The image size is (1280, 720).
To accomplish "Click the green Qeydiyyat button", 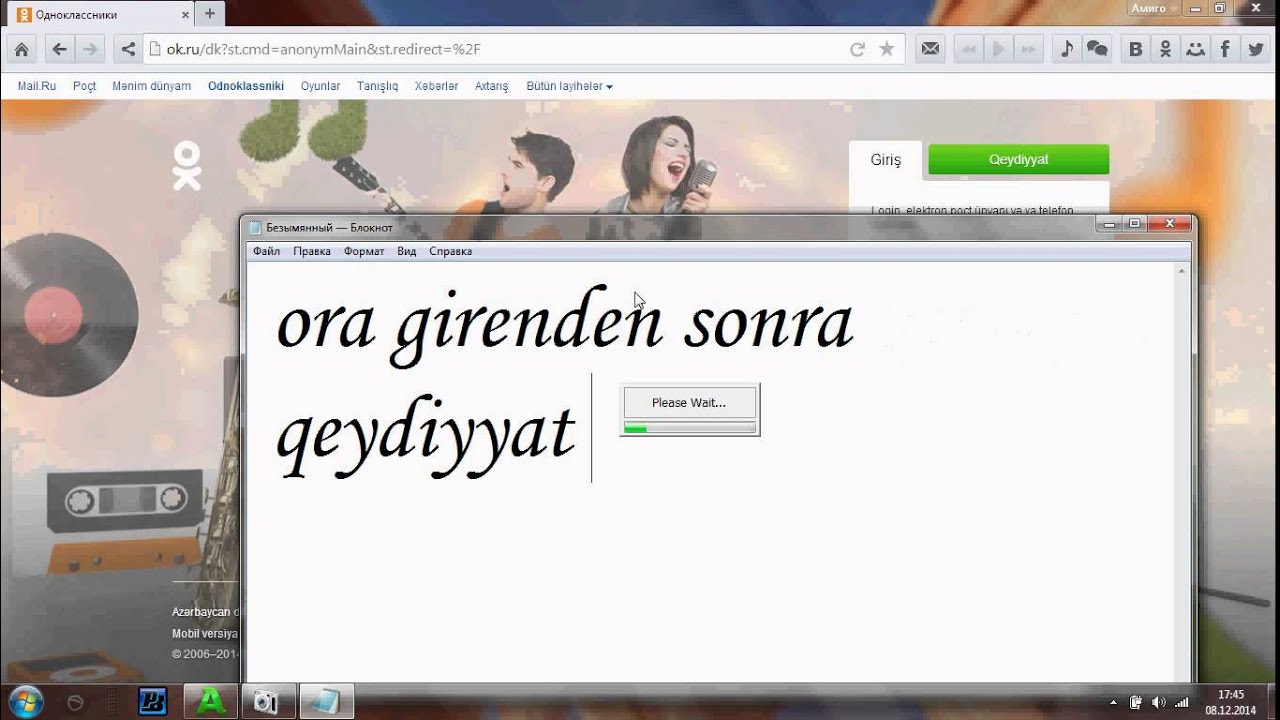I will pos(1018,159).
